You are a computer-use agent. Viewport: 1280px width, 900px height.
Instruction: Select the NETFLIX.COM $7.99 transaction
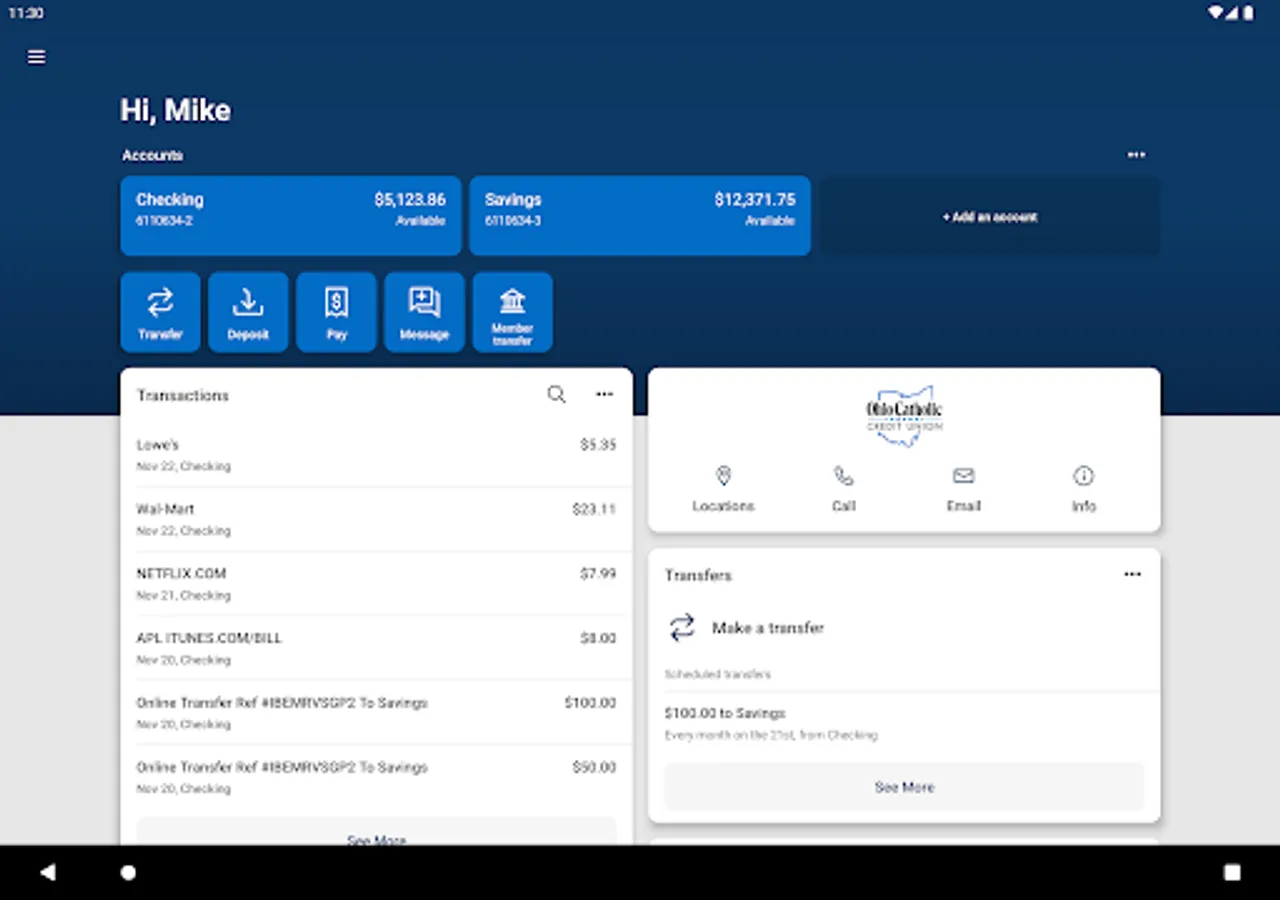pos(376,584)
